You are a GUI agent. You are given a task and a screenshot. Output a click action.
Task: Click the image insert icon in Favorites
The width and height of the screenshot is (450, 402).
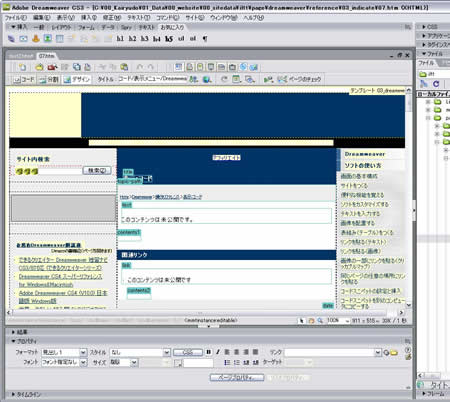(x=48, y=39)
